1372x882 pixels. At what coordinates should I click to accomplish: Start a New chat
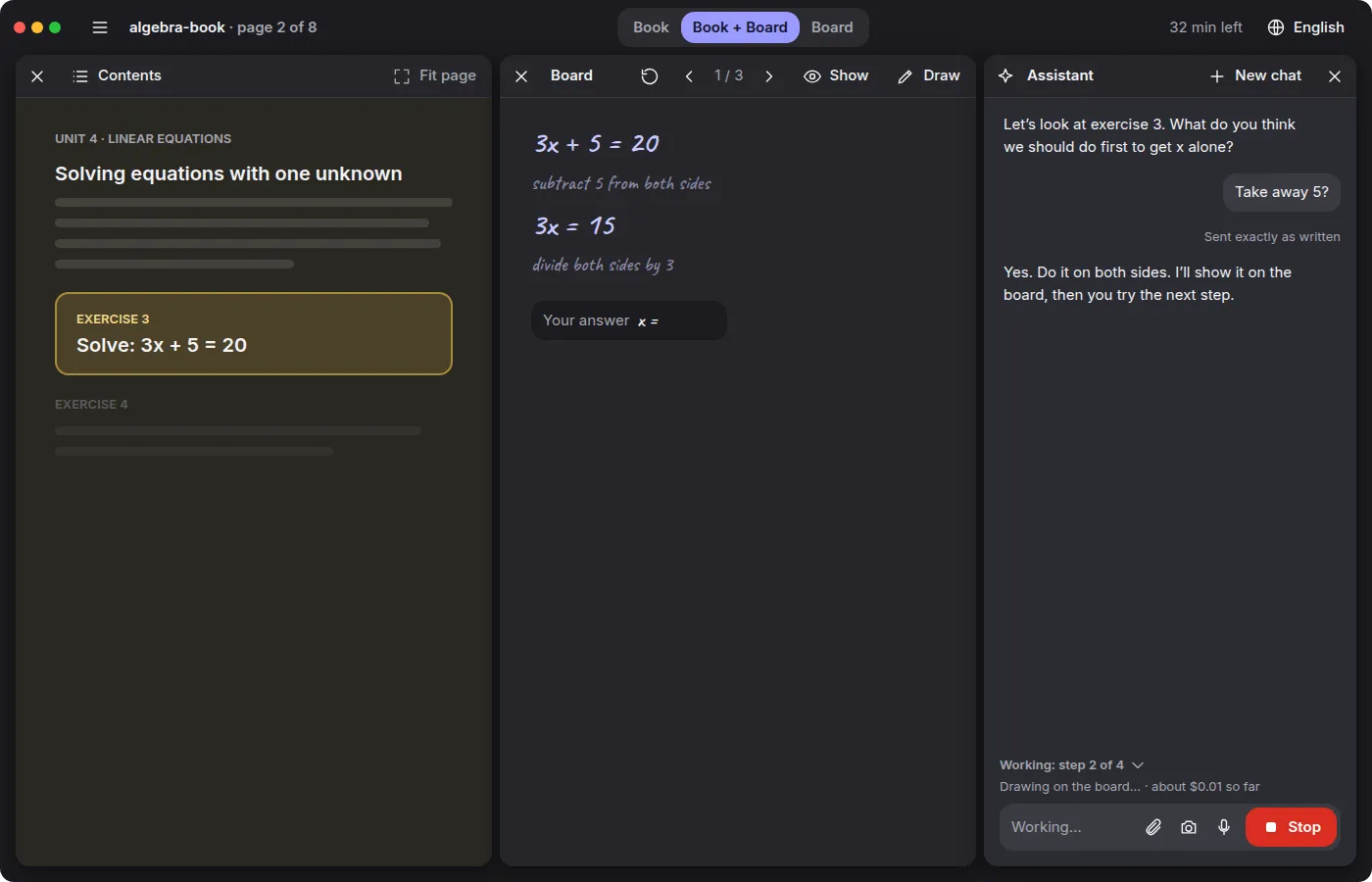[1255, 75]
